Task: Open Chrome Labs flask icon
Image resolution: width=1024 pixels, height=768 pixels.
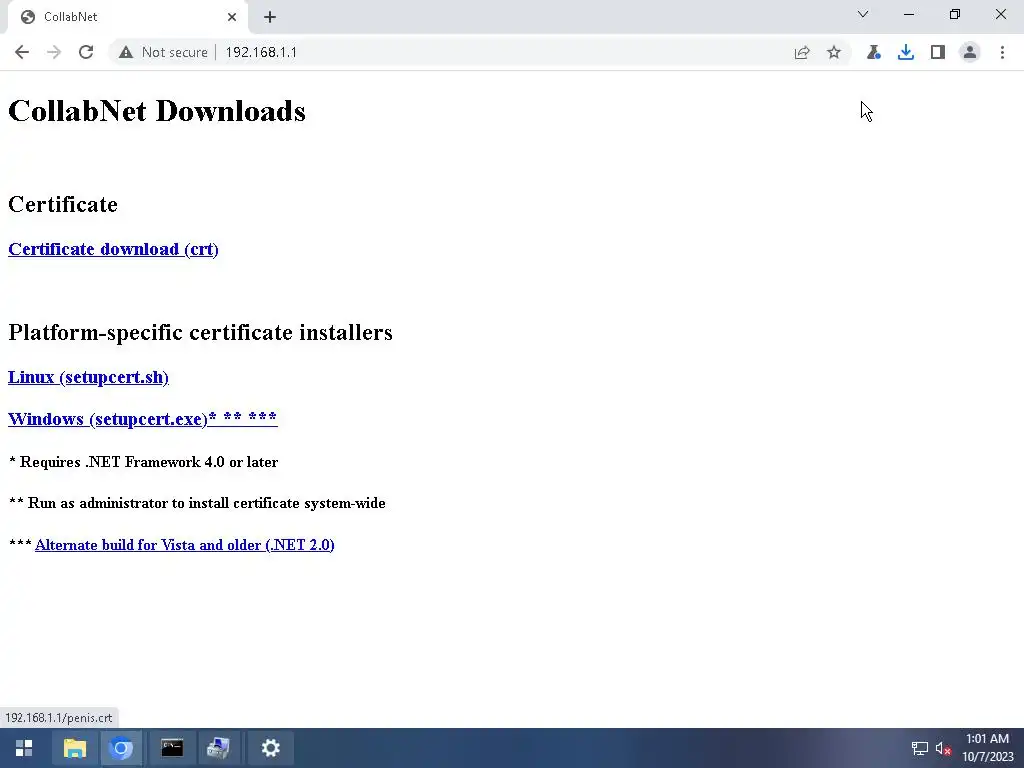Action: (874, 52)
